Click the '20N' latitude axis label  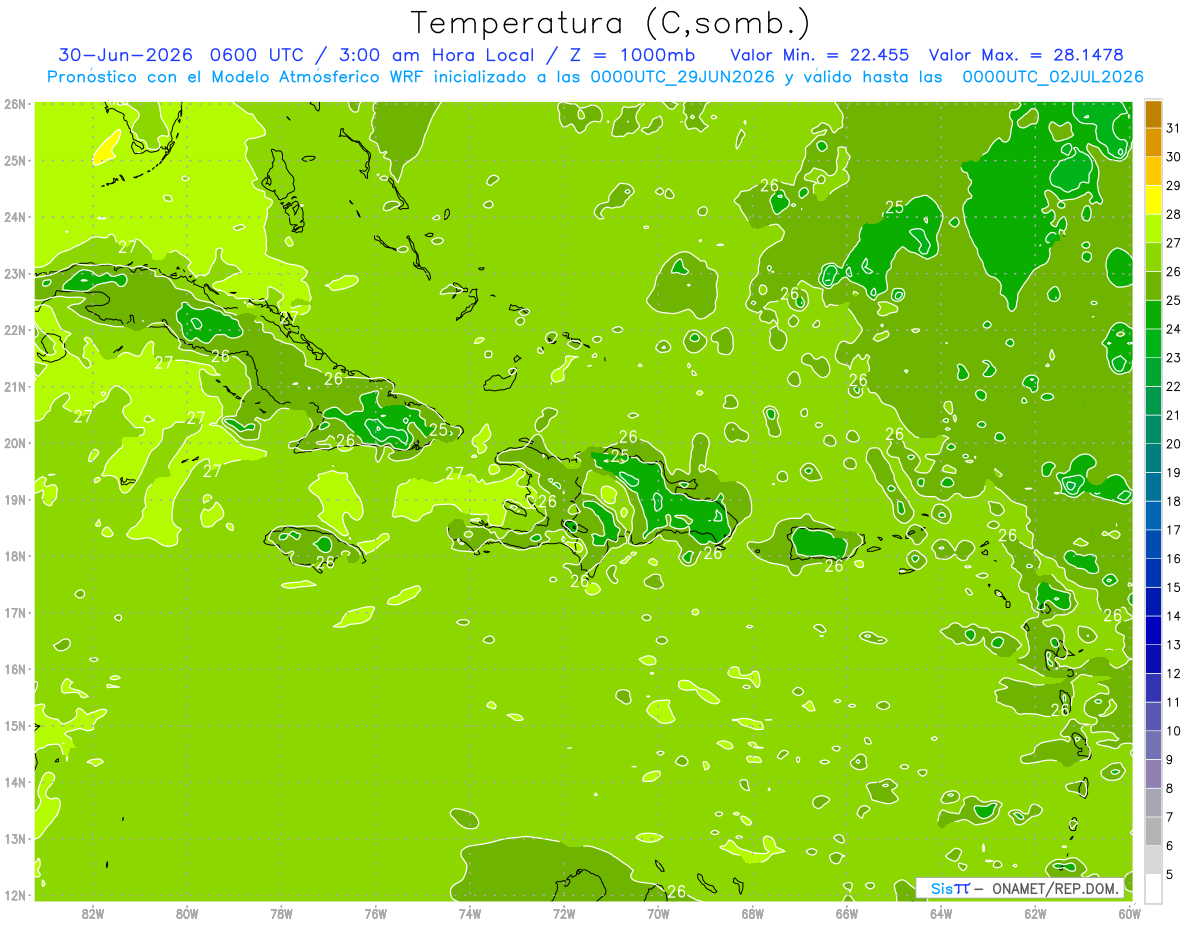pyautogui.click(x=15, y=443)
